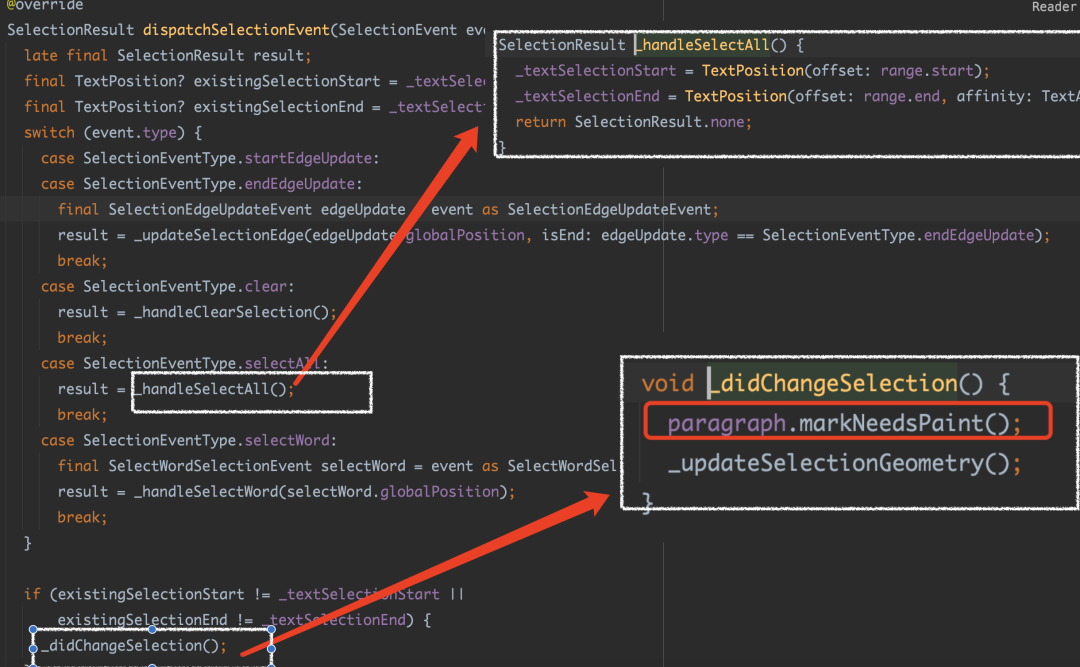Screen dimensions: 1080x667
Task: Click the Reader label in the top corner
Action: point(1055,7)
